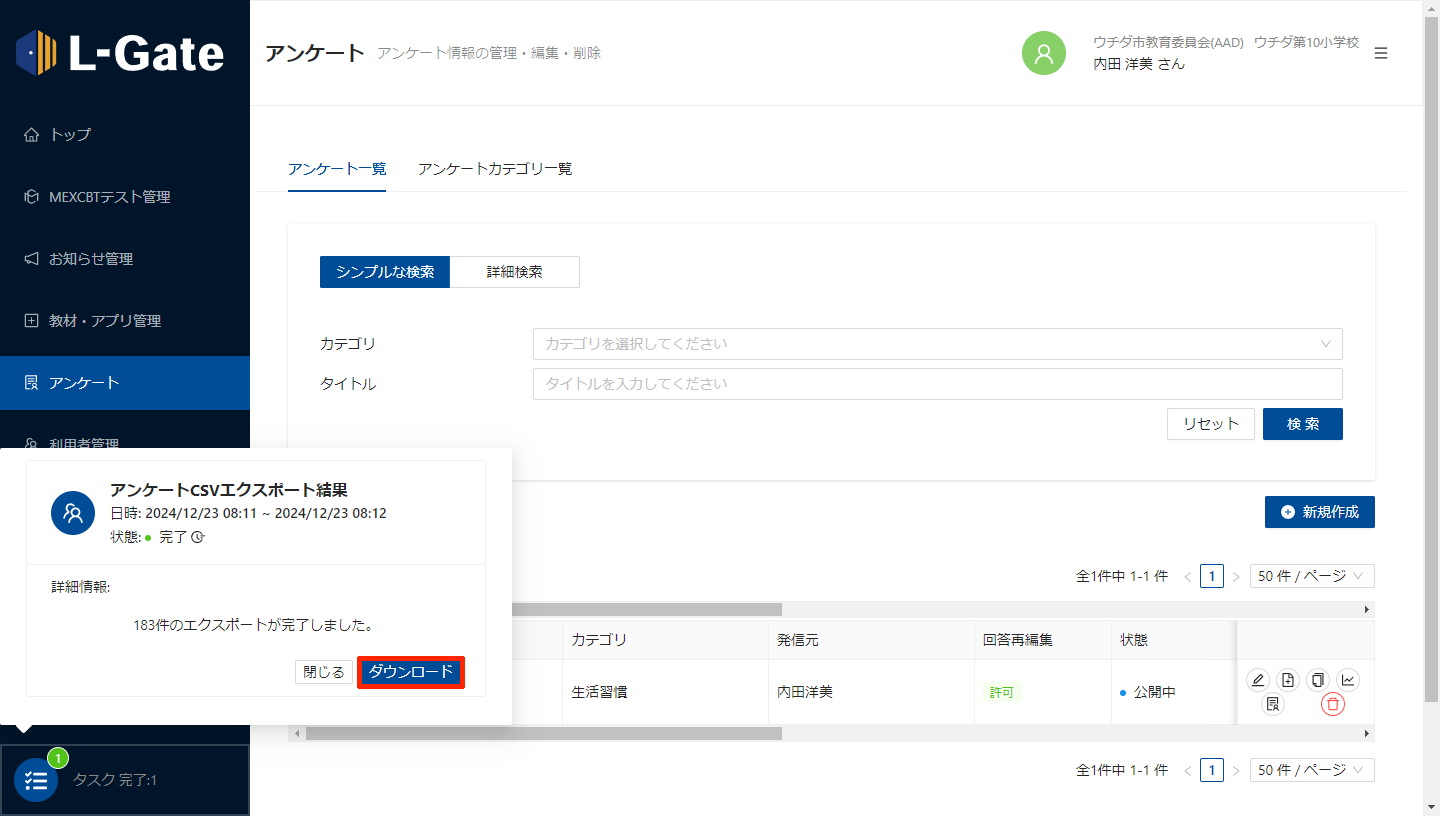Click the タイトル input field

[x=937, y=384]
